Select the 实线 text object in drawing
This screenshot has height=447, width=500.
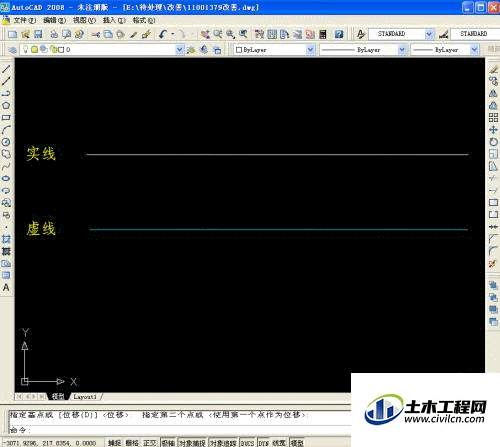coord(41,154)
